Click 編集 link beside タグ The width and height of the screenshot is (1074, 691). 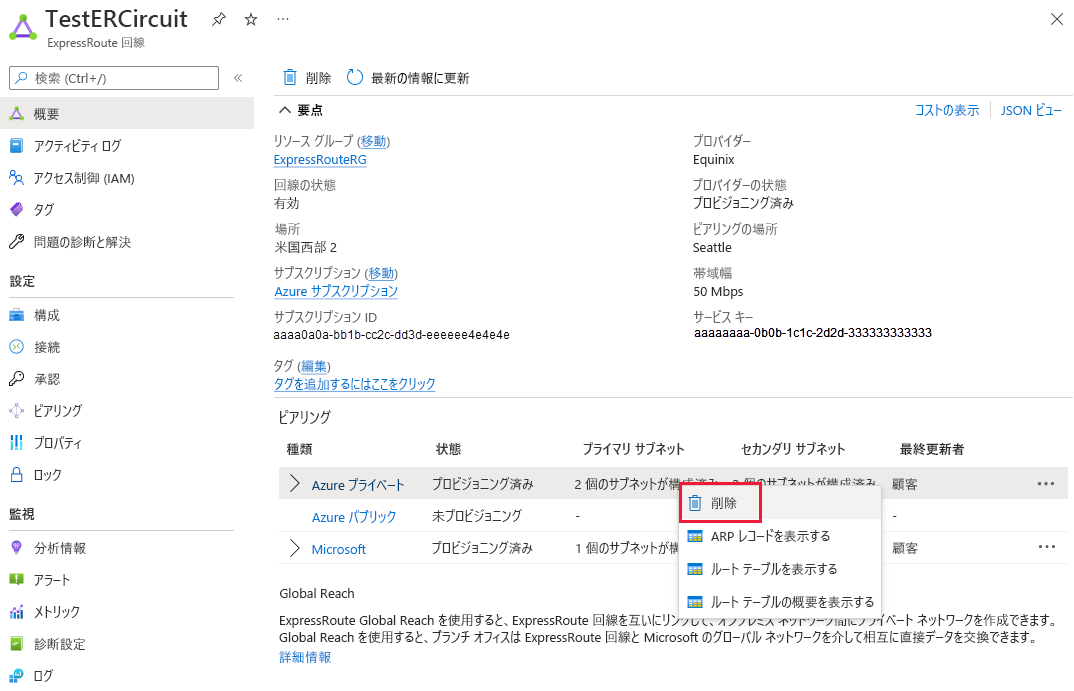click(x=314, y=366)
